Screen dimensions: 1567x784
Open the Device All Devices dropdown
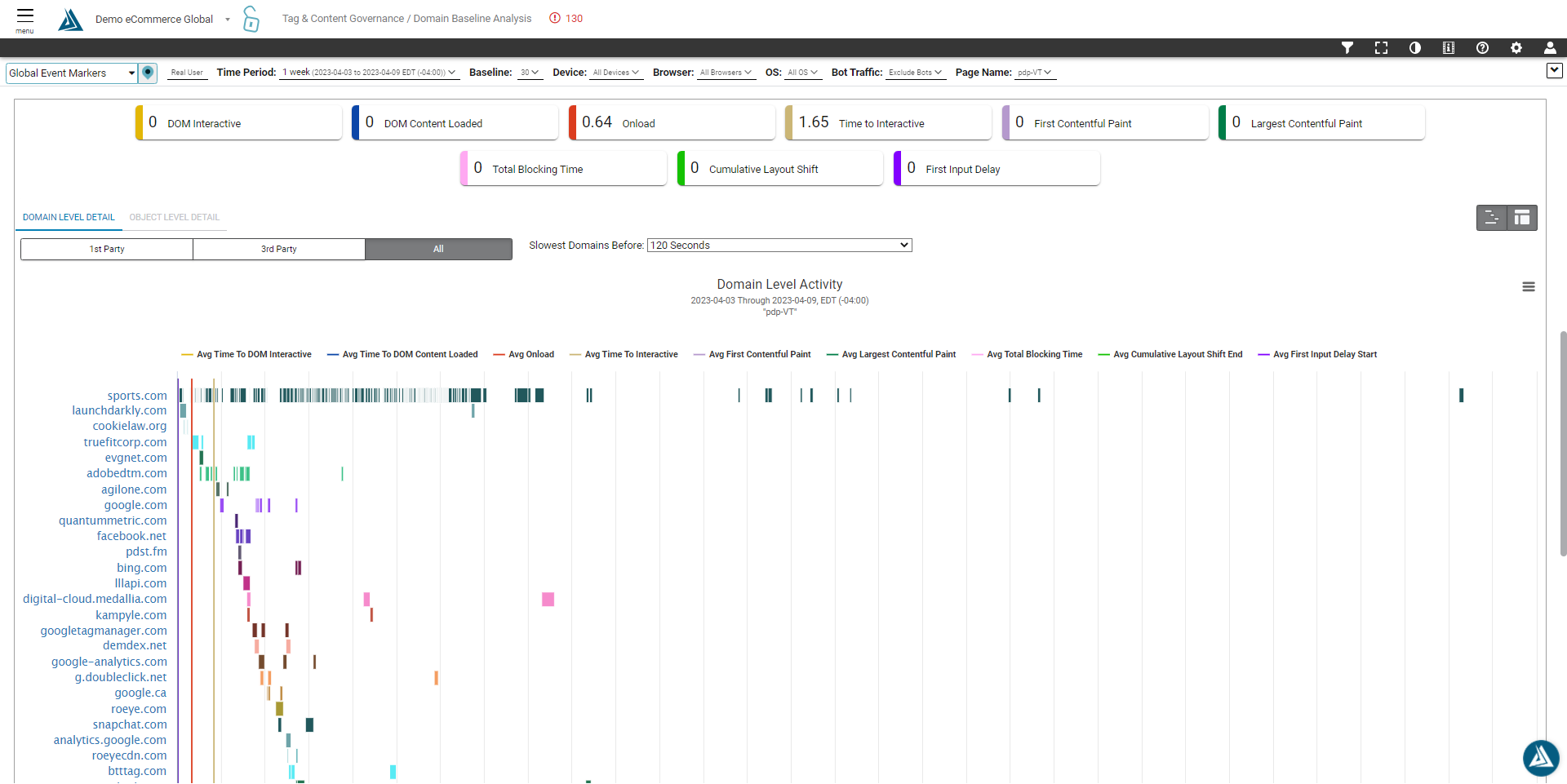(x=616, y=73)
